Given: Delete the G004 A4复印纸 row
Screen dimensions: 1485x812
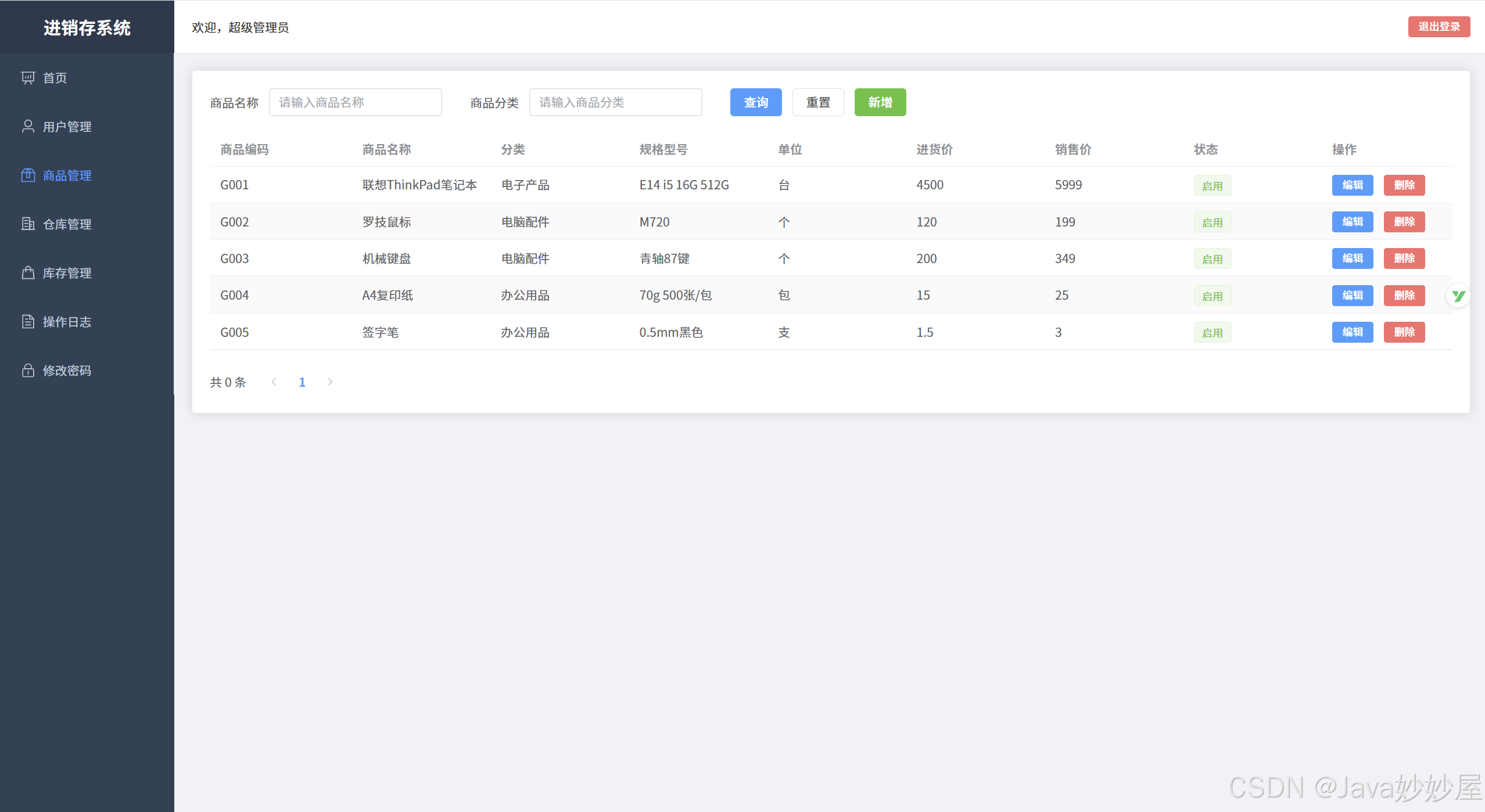Looking at the screenshot, I should (1404, 296).
